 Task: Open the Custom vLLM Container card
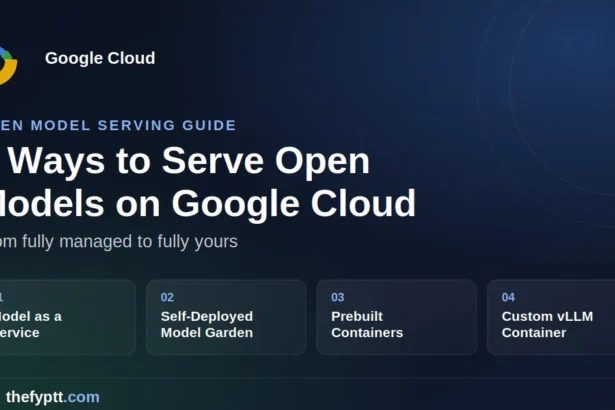pyautogui.click(x=551, y=317)
